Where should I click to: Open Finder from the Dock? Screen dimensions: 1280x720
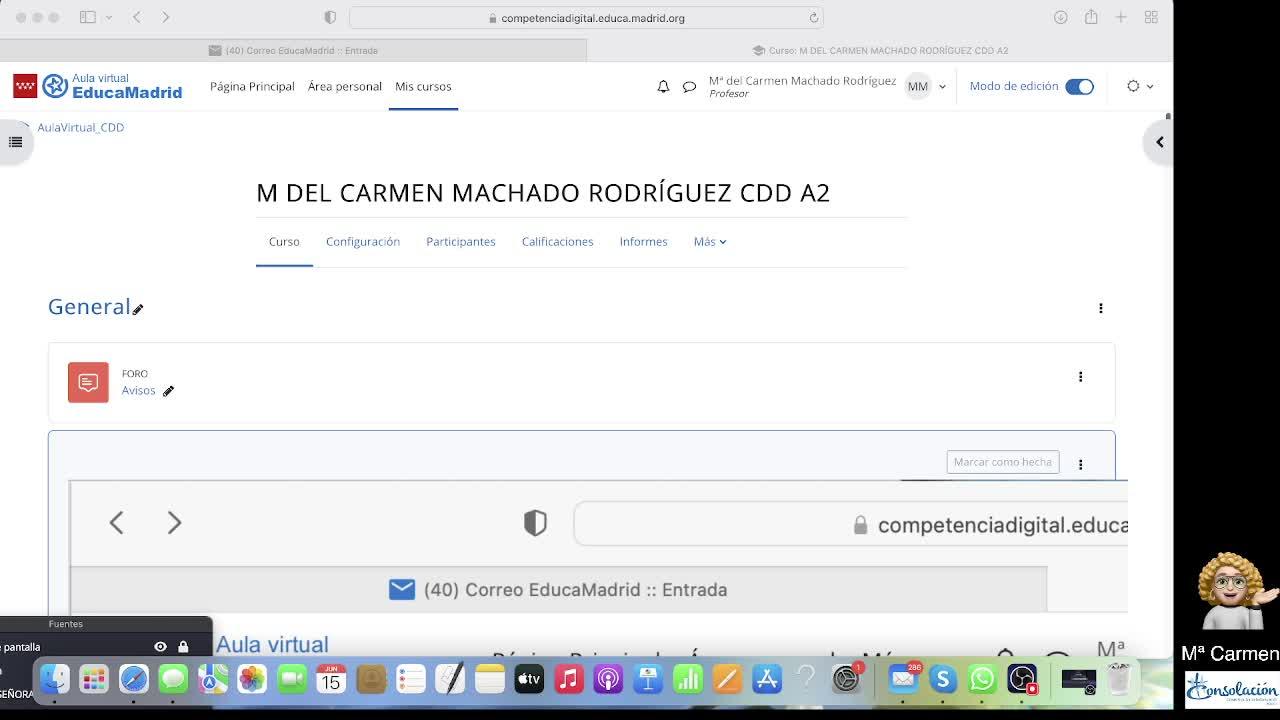point(55,680)
